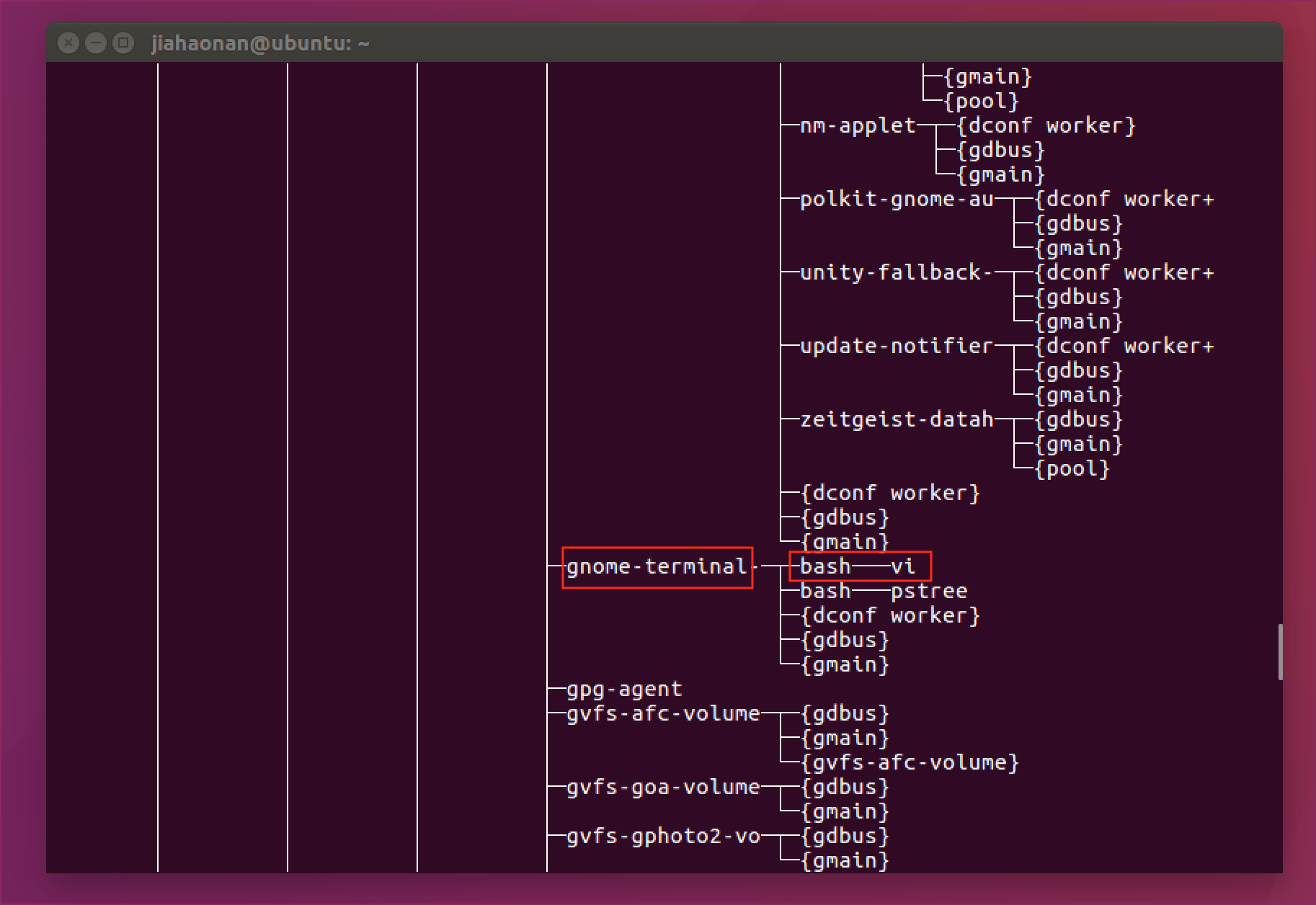Click the gvfs-goa-volume process name

(x=663, y=788)
